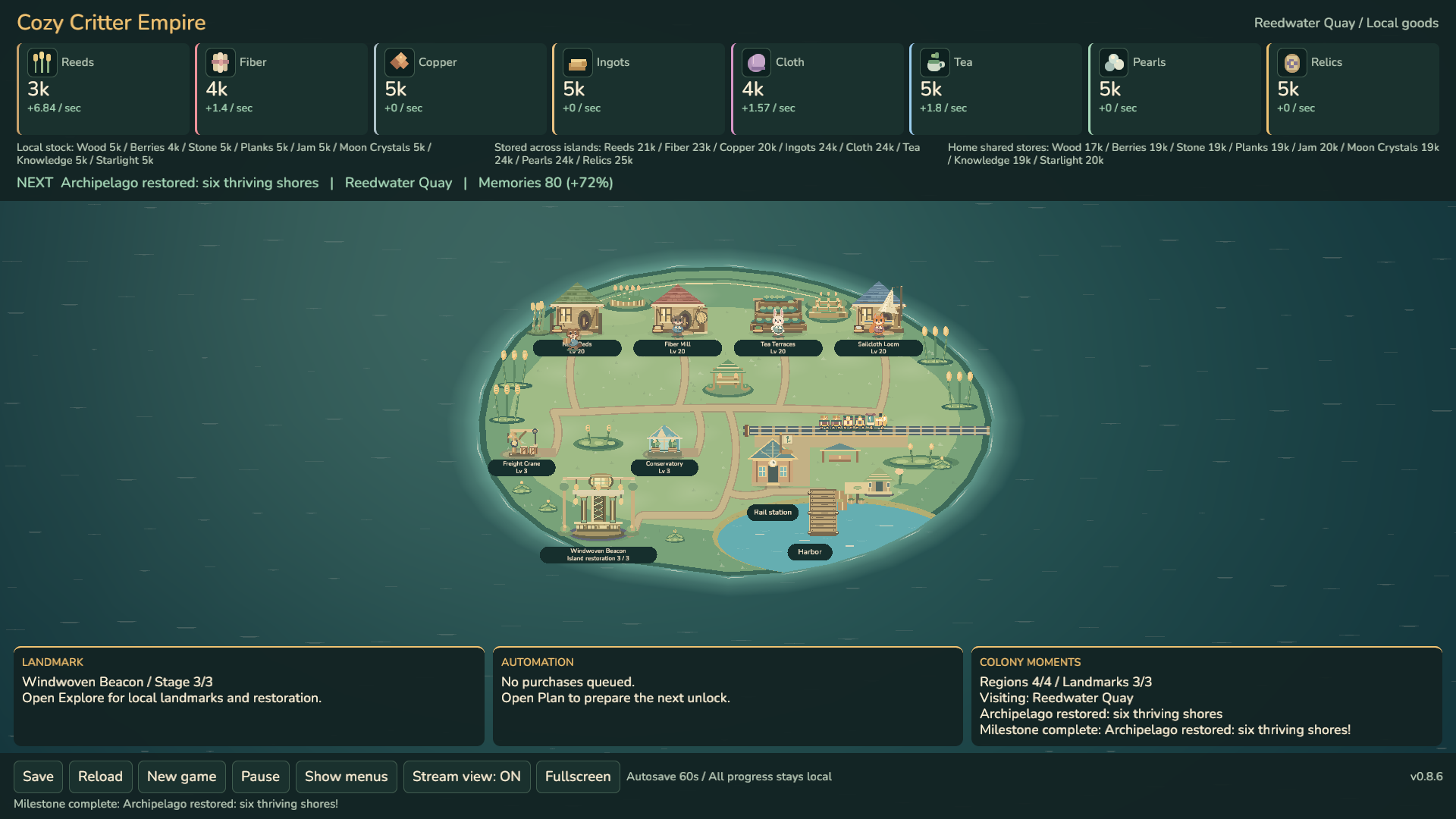The height and width of the screenshot is (819, 1456).
Task: Click the Memories 80 (+72%) indicator
Action: 545,183
